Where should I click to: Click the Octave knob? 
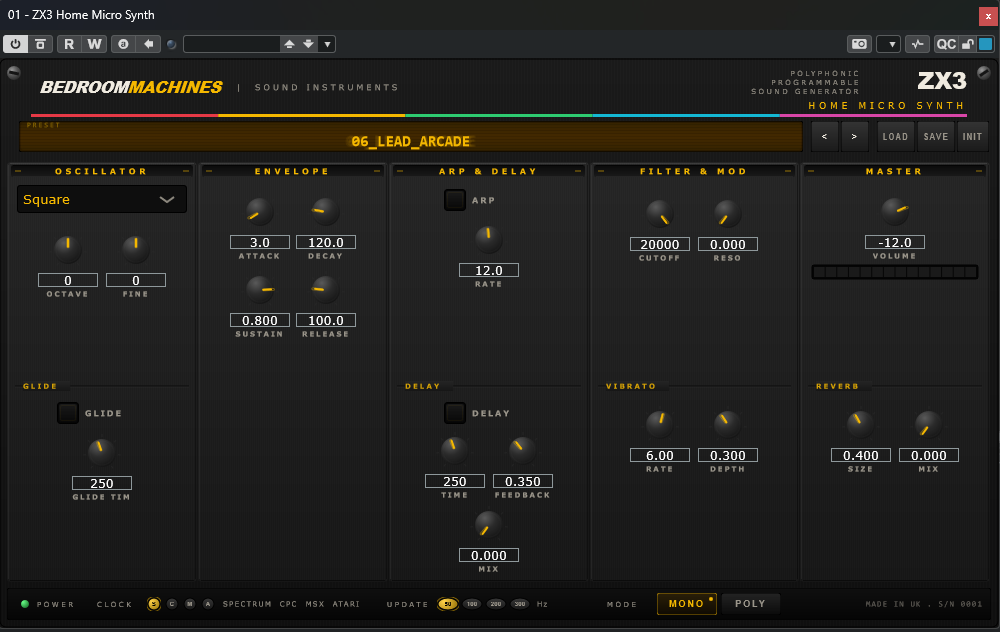click(68, 249)
